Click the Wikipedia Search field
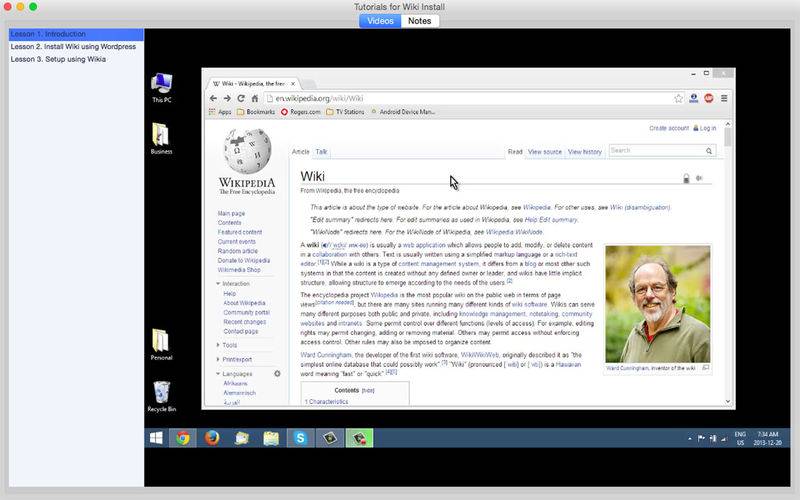Viewport: 800px width, 500px height. (657, 151)
